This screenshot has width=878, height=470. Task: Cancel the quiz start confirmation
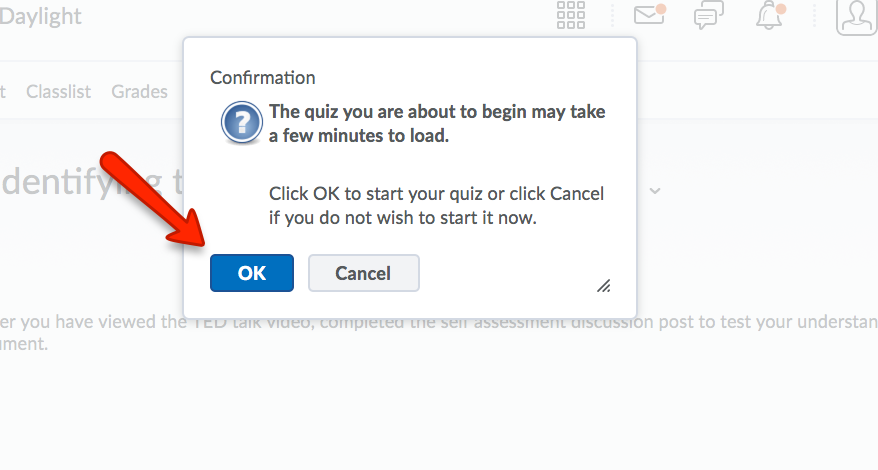pos(363,273)
